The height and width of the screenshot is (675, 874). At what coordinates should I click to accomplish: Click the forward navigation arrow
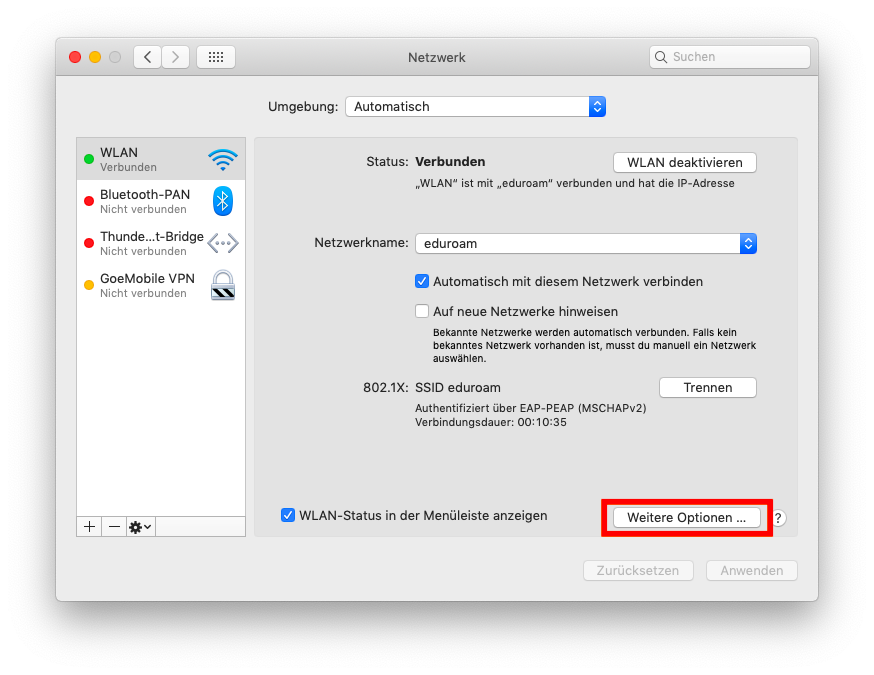click(176, 57)
